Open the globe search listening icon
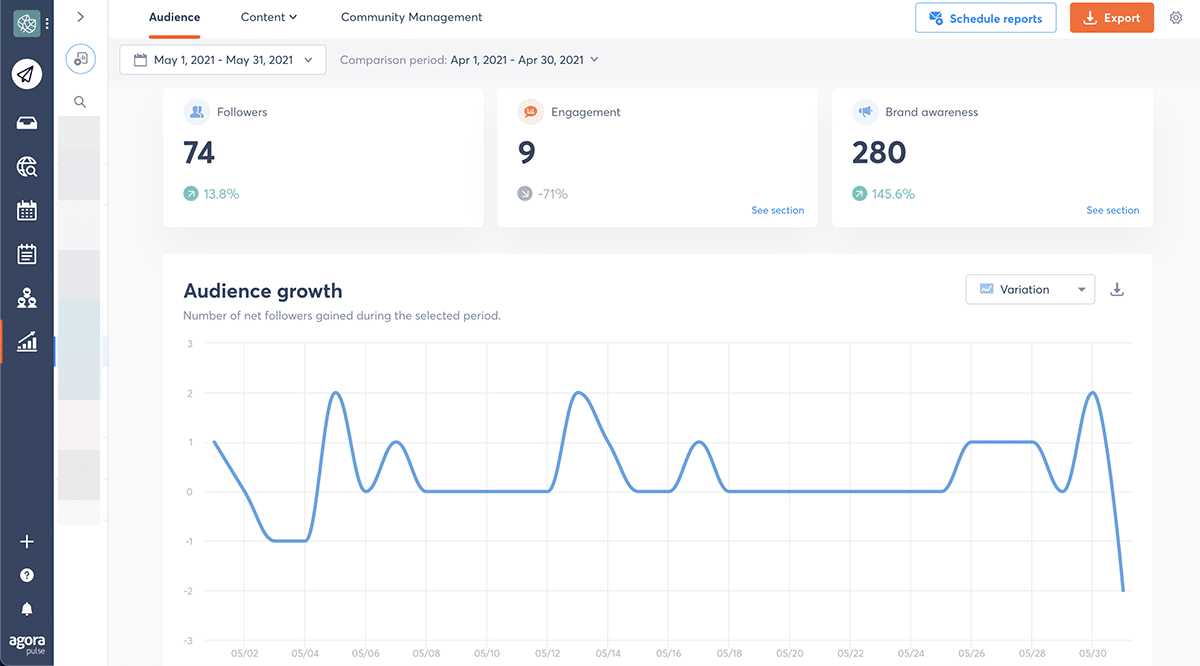This screenshot has width=1200, height=666. point(27,167)
